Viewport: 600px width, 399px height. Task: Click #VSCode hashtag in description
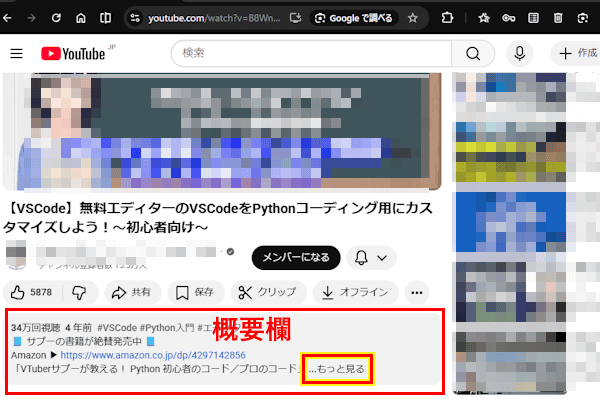point(117,328)
